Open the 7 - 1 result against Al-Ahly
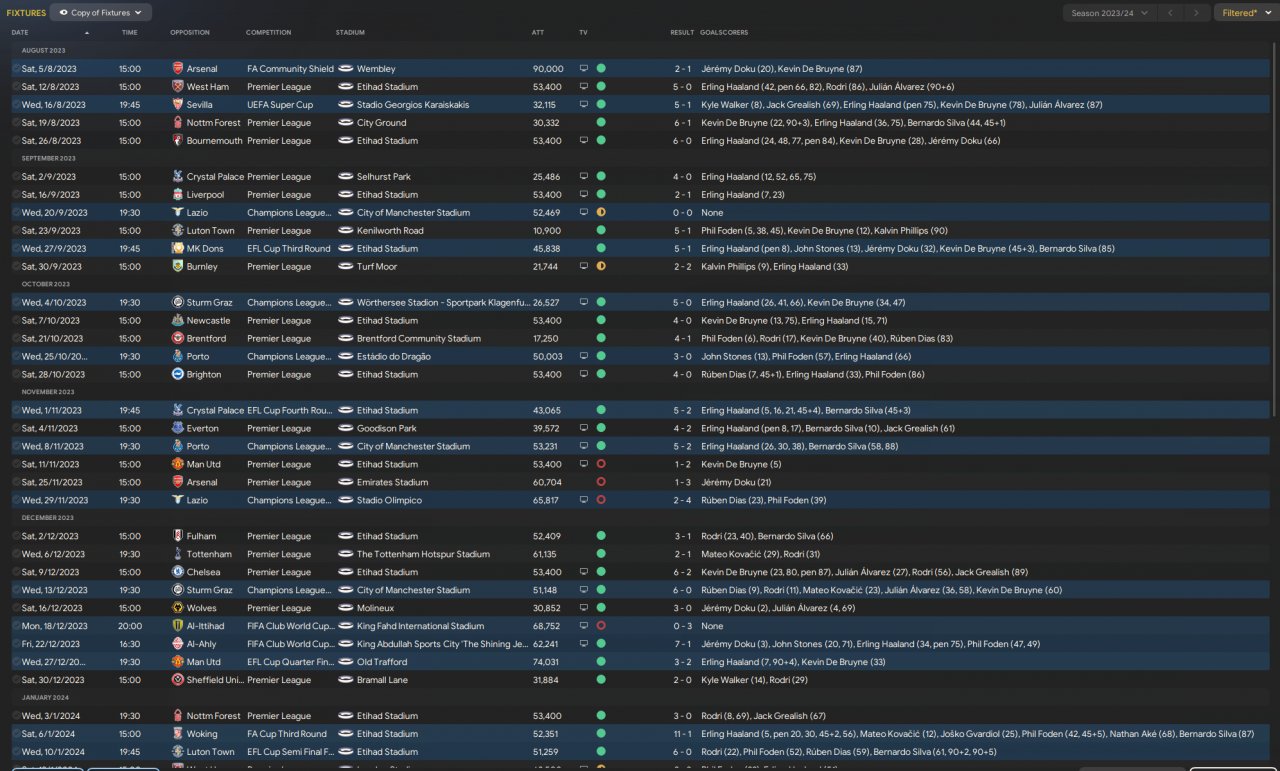This screenshot has width=1280, height=771. tap(682, 645)
